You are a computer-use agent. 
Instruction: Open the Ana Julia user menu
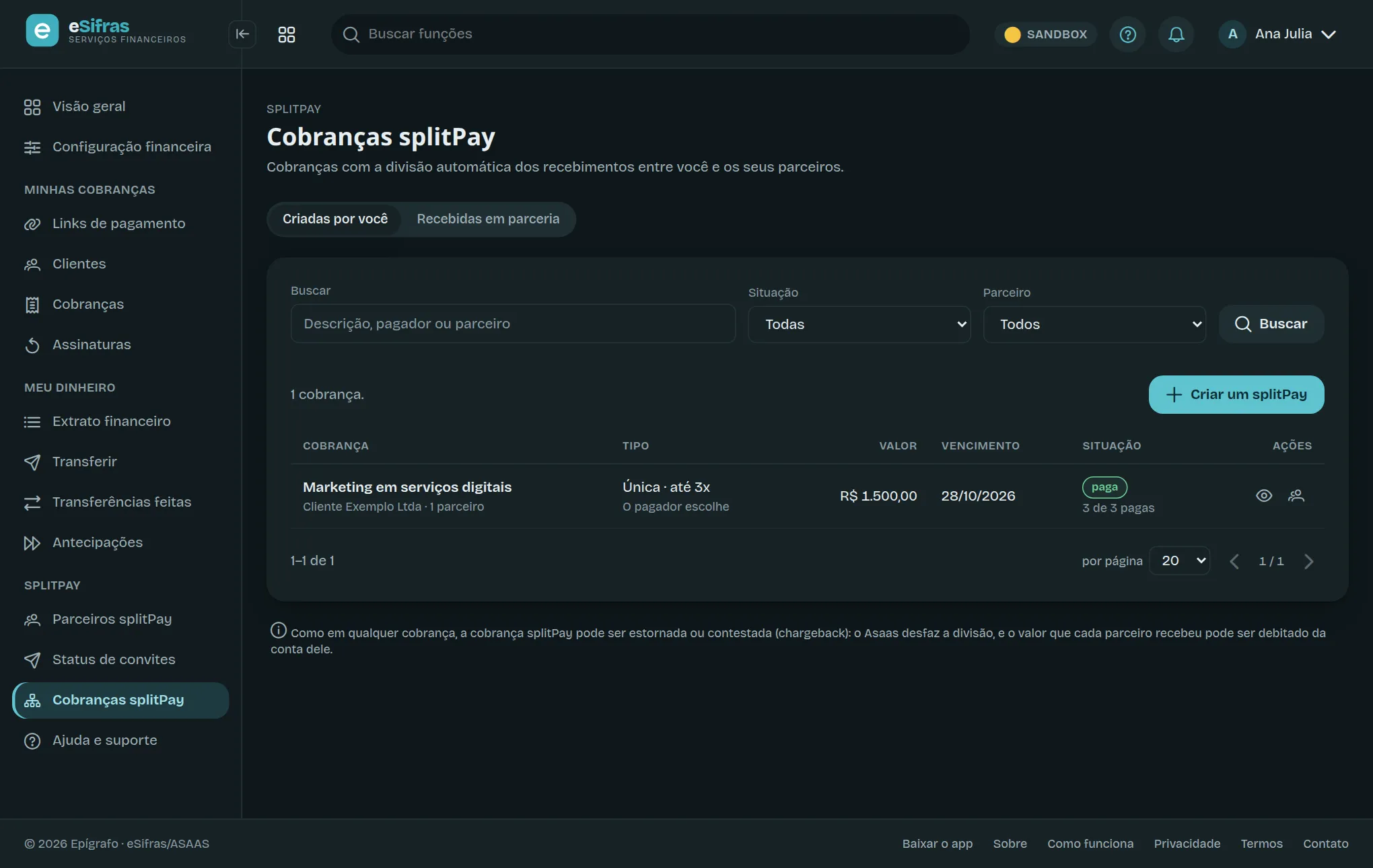coord(1278,34)
